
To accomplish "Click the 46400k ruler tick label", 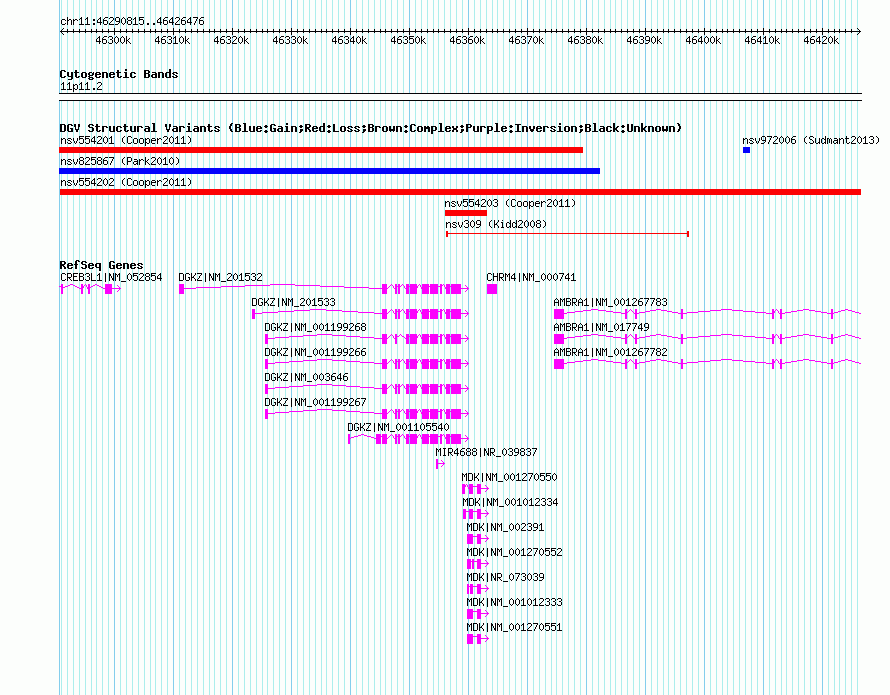I will click(703, 40).
